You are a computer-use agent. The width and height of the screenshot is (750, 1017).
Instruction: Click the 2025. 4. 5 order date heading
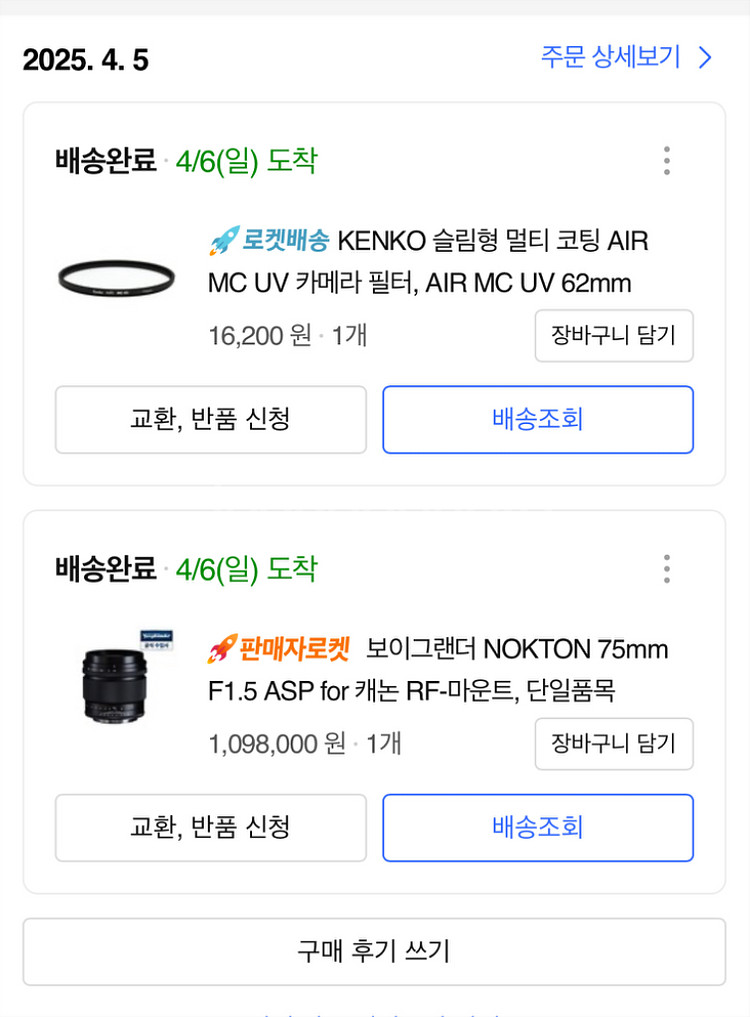coord(86,60)
